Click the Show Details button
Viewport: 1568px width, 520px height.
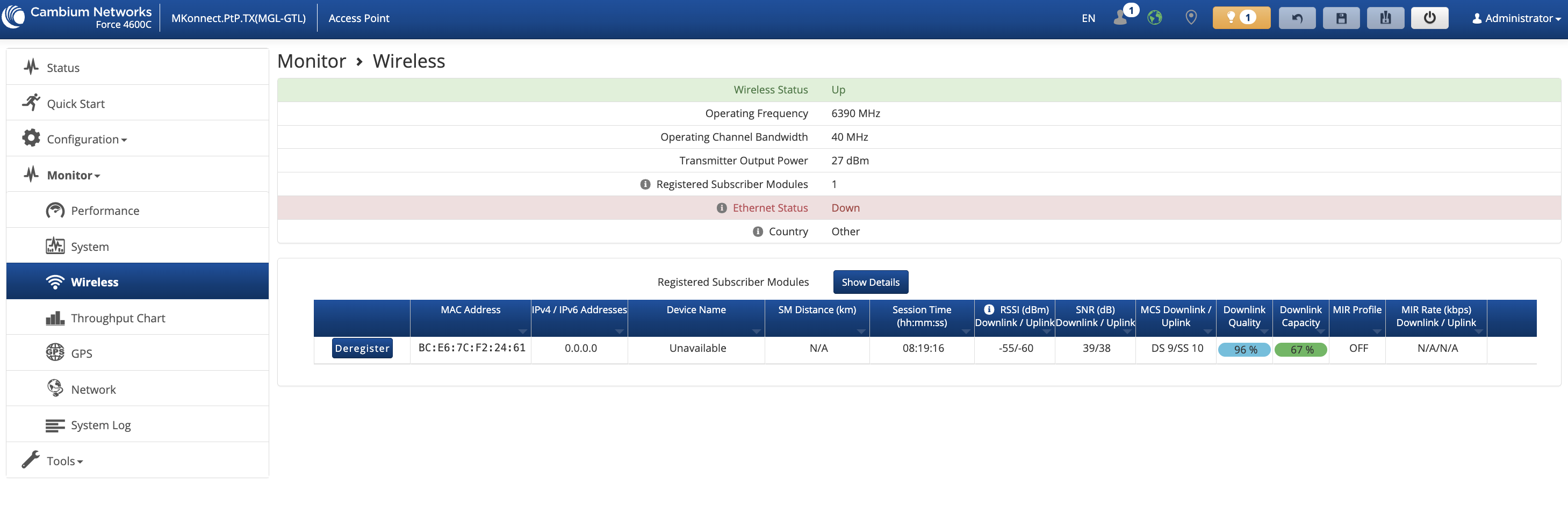[870, 282]
